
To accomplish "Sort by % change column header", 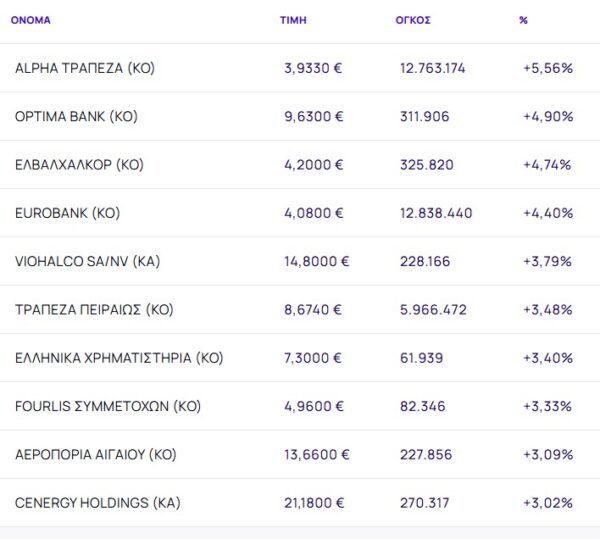I will point(523,20).
